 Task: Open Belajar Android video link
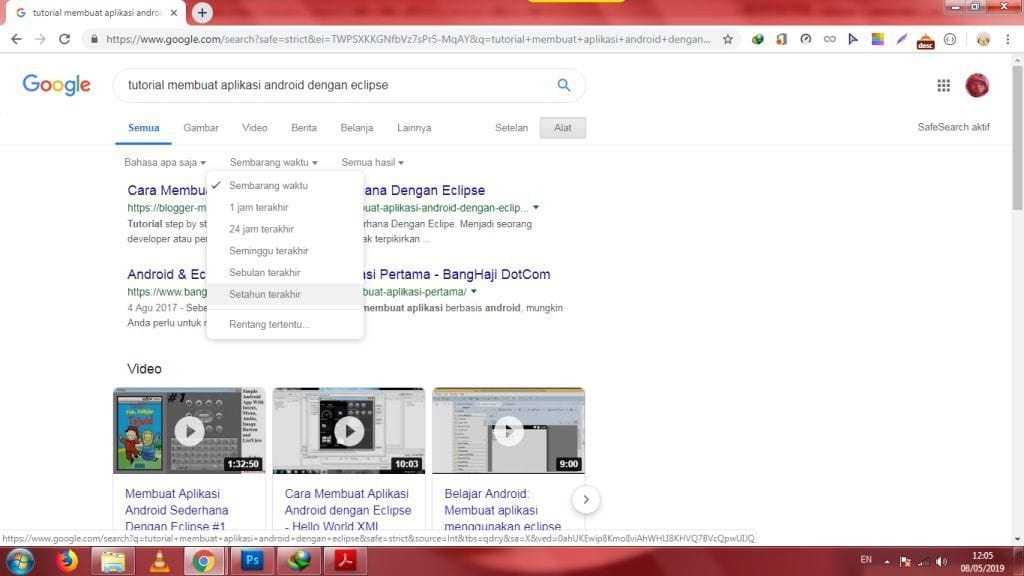502,510
